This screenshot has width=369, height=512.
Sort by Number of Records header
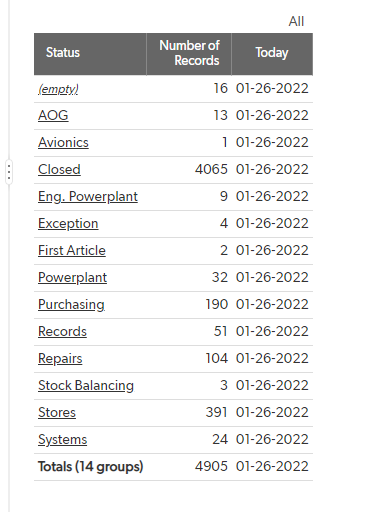[189, 54]
